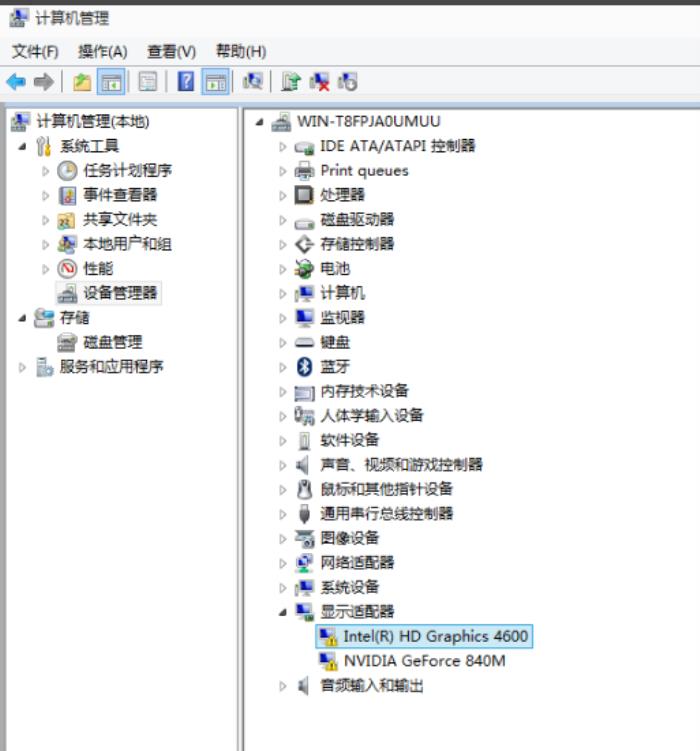Viewport: 700px width, 751px height.
Task: Collapse the 系统工具 tree node
Action: pos(23,146)
